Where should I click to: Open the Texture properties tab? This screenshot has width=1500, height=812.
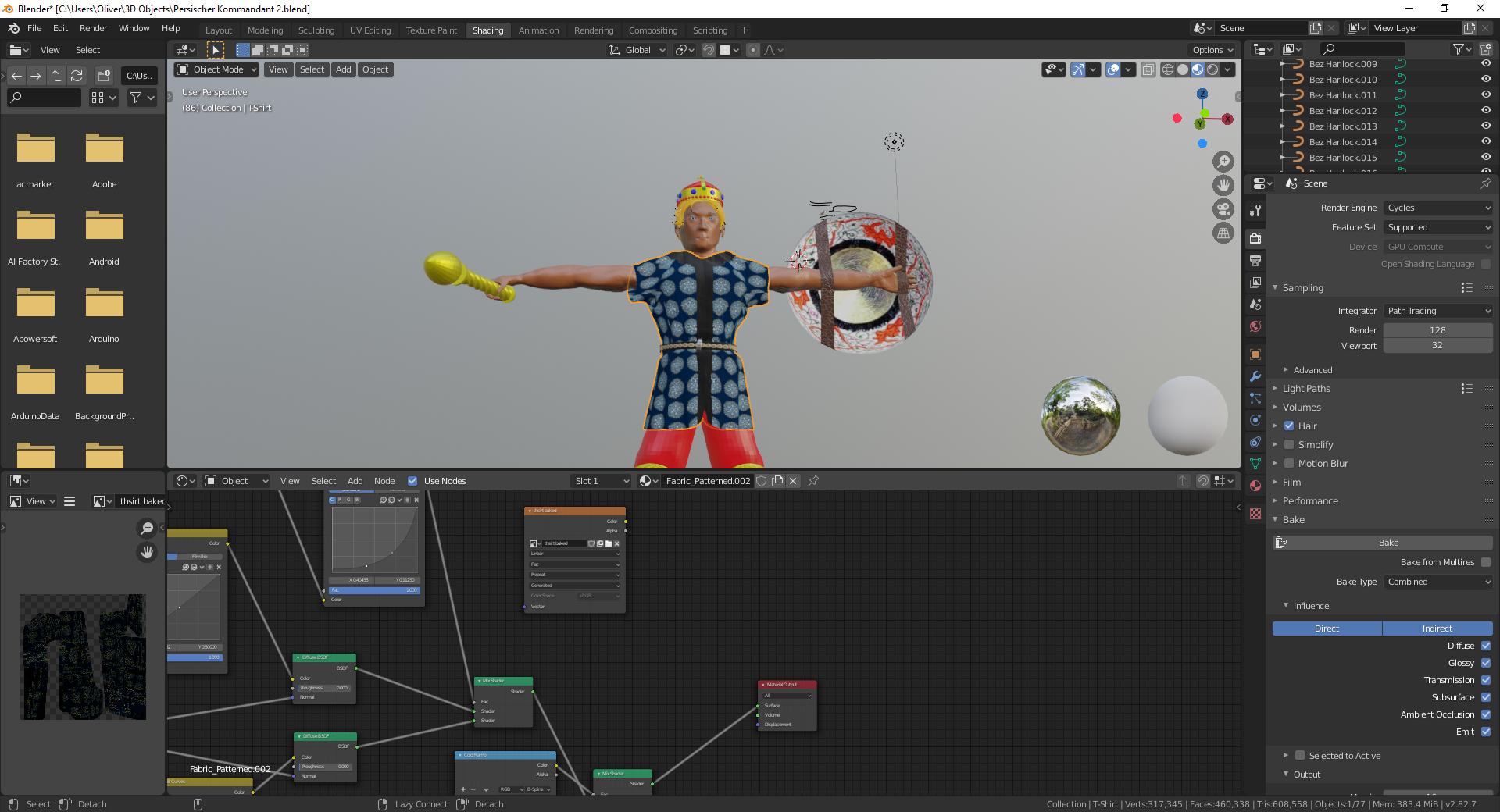point(1255,514)
